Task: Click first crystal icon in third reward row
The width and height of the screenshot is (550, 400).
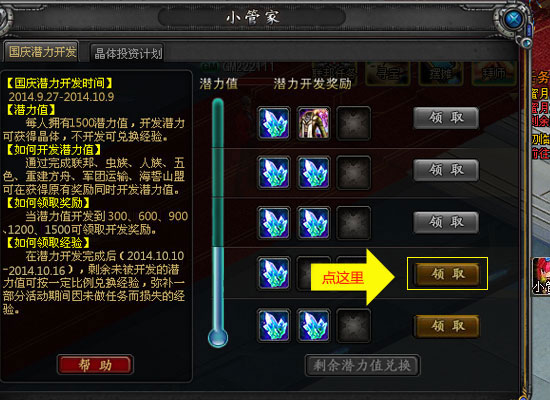Action: pos(274,223)
